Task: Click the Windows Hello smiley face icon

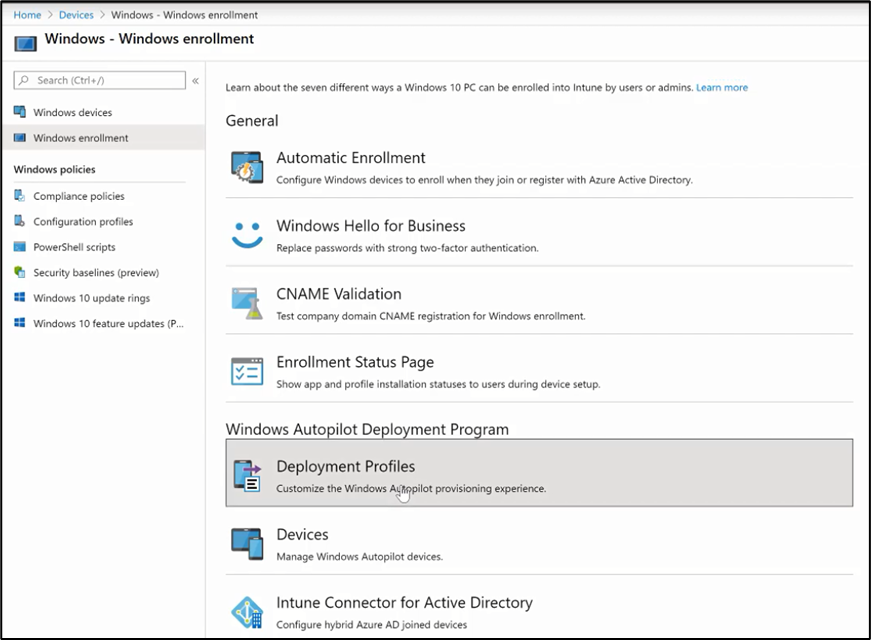Action: tap(247, 235)
